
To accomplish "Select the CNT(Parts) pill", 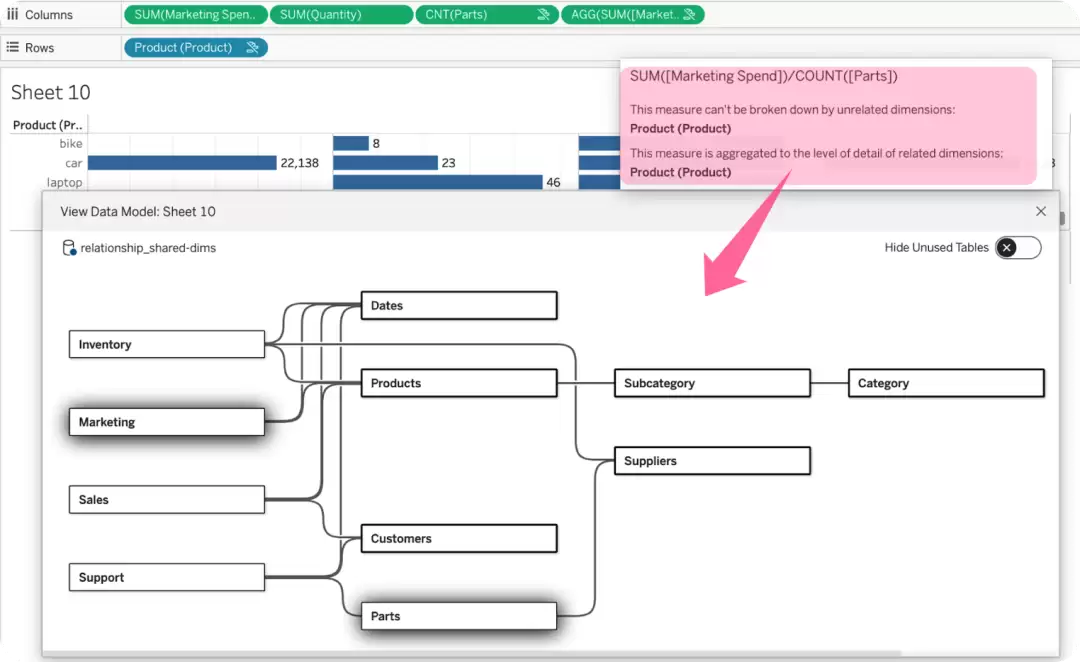I will (x=487, y=14).
